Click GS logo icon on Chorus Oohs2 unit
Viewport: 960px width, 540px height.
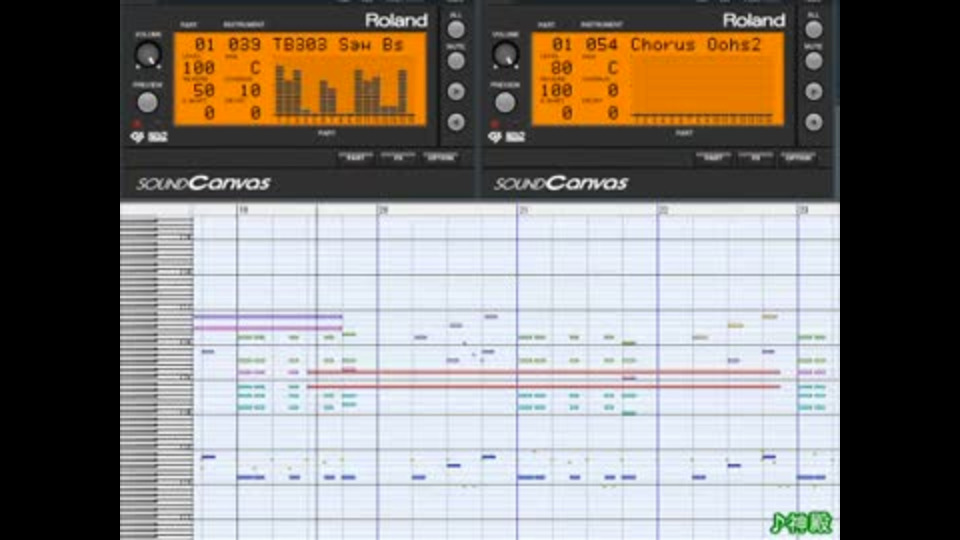pos(495,137)
